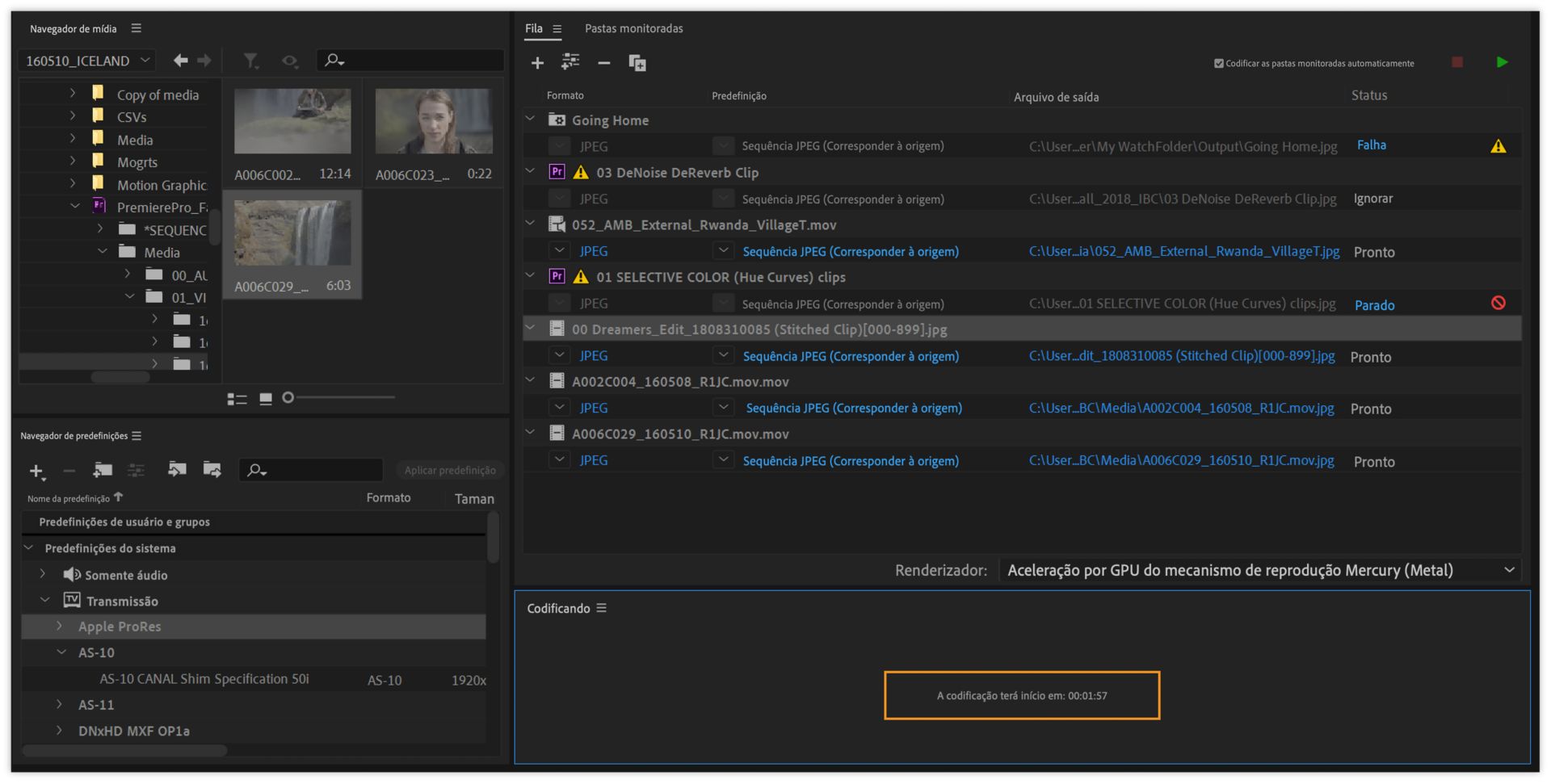Image resolution: width=1551 pixels, height=784 pixels.
Task: Toggle automatic encoding of watch folders checkbox
Action: tap(1219, 63)
